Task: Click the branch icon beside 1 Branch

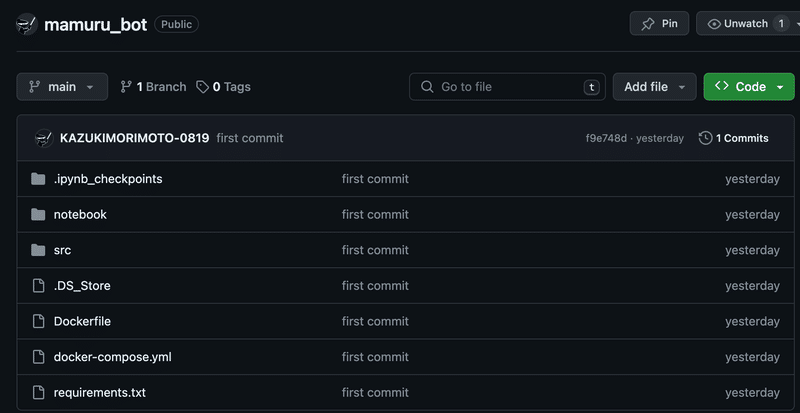Action: (126, 87)
